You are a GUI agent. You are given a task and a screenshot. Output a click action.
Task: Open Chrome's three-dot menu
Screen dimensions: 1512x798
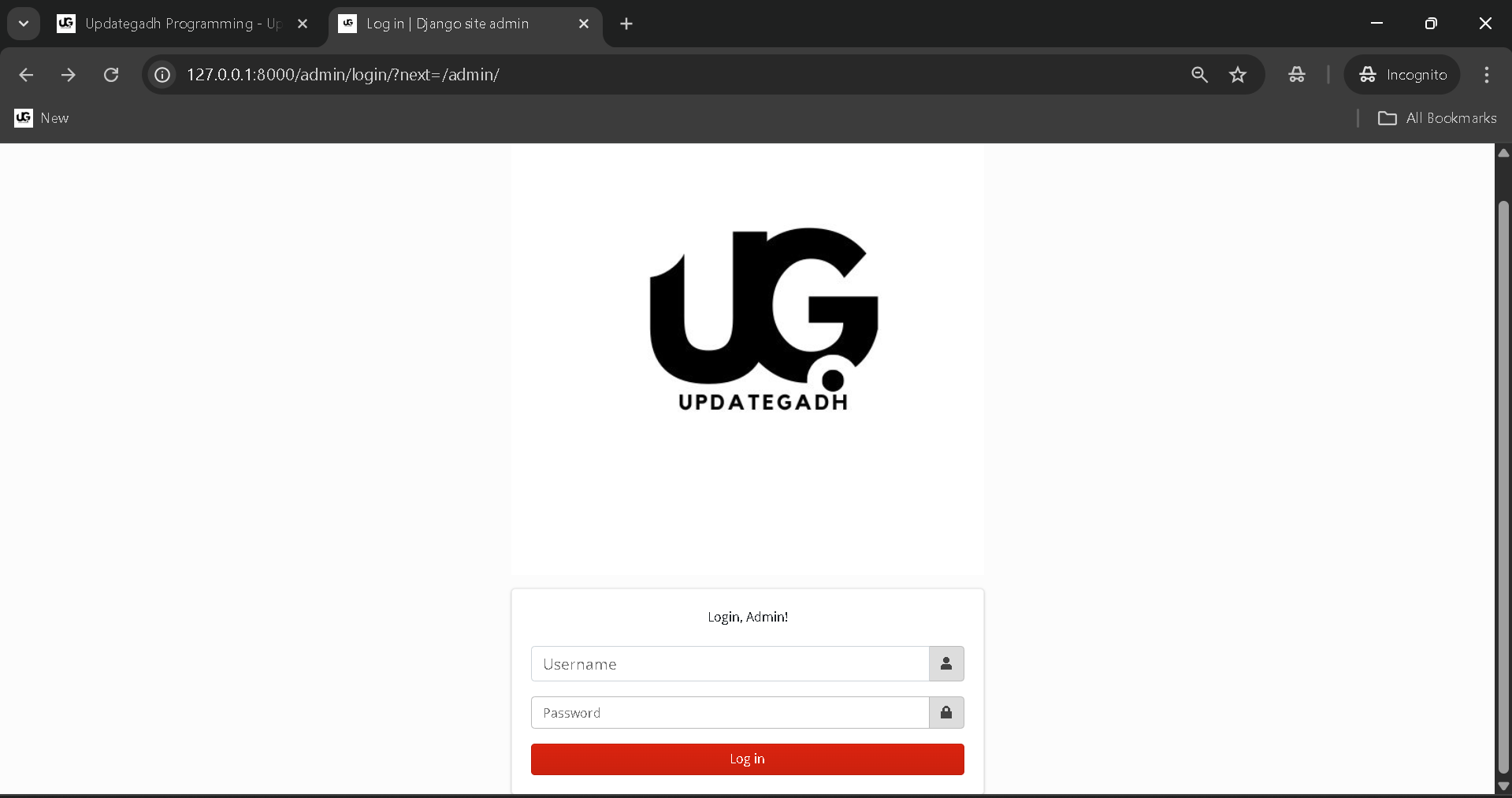[1487, 75]
